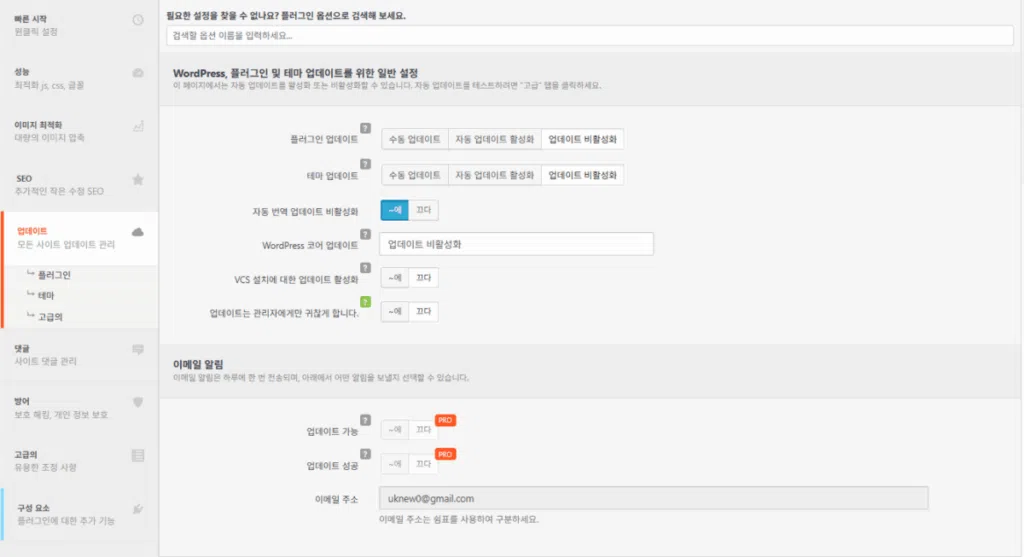Select 자동 업데이트 활성화 for 플러그인 업데이트
The width and height of the screenshot is (1024, 557).
(x=494, y=140)
